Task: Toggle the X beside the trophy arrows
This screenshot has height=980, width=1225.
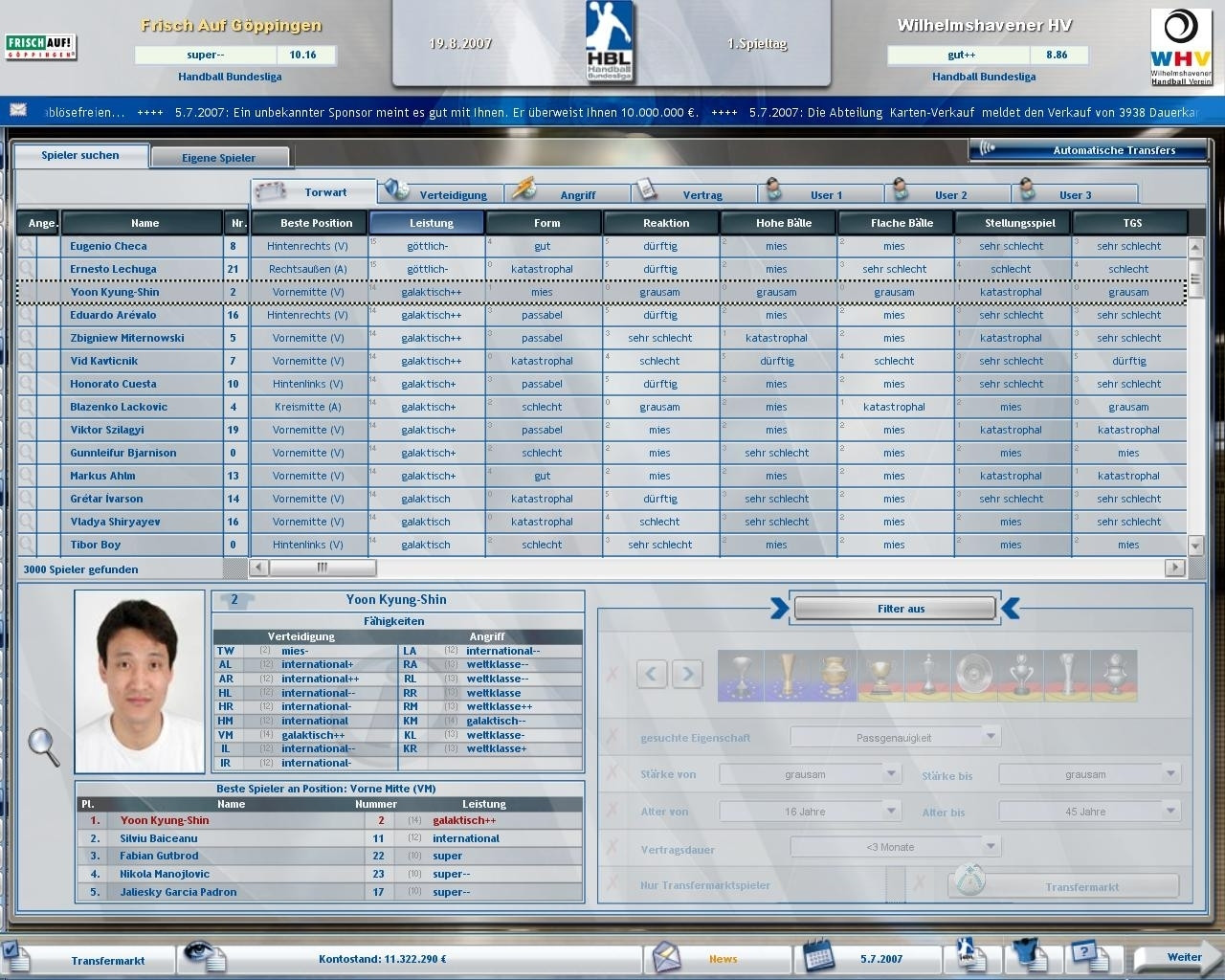Action: 612,675
